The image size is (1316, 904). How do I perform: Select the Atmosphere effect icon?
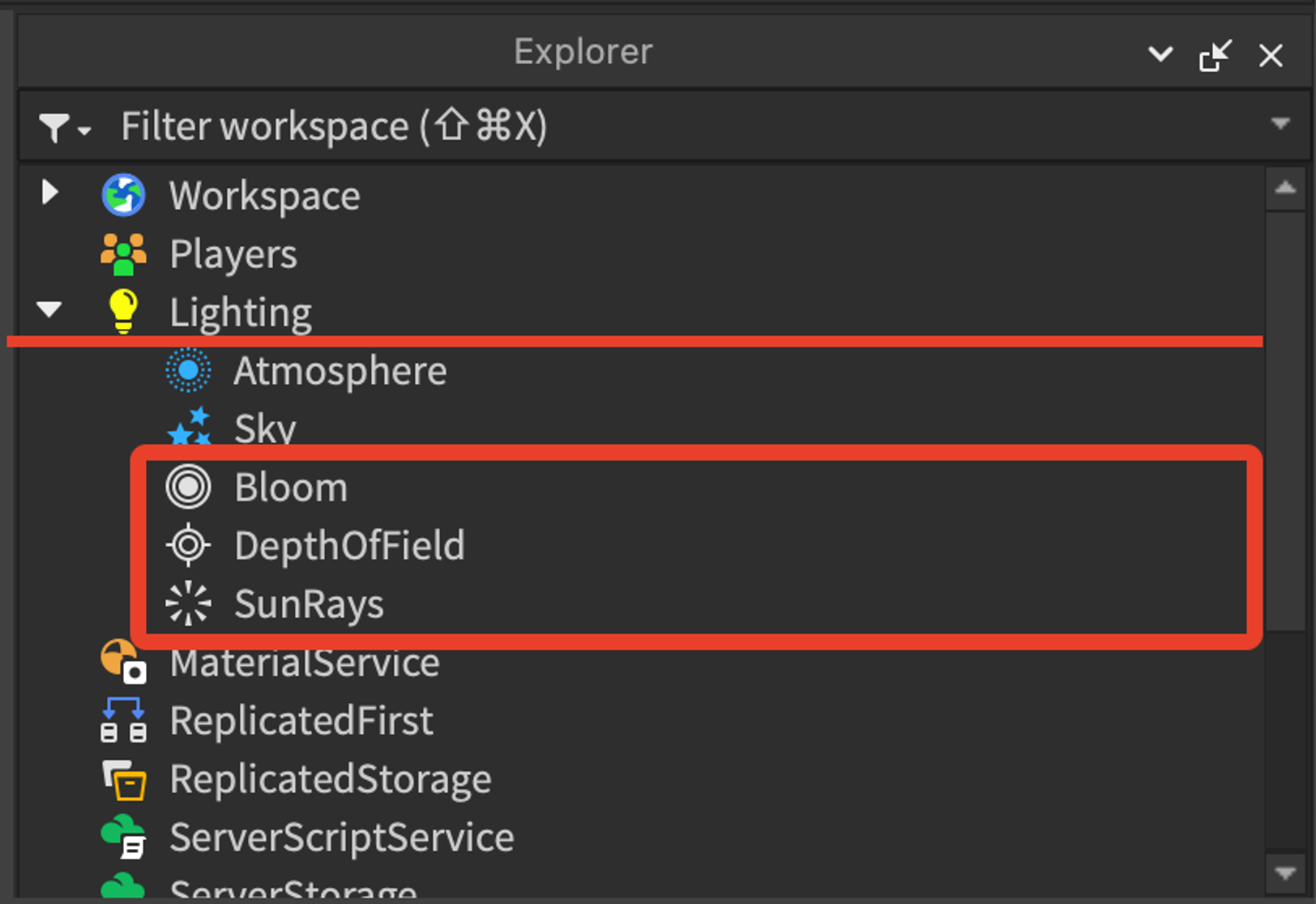[188, 370]
